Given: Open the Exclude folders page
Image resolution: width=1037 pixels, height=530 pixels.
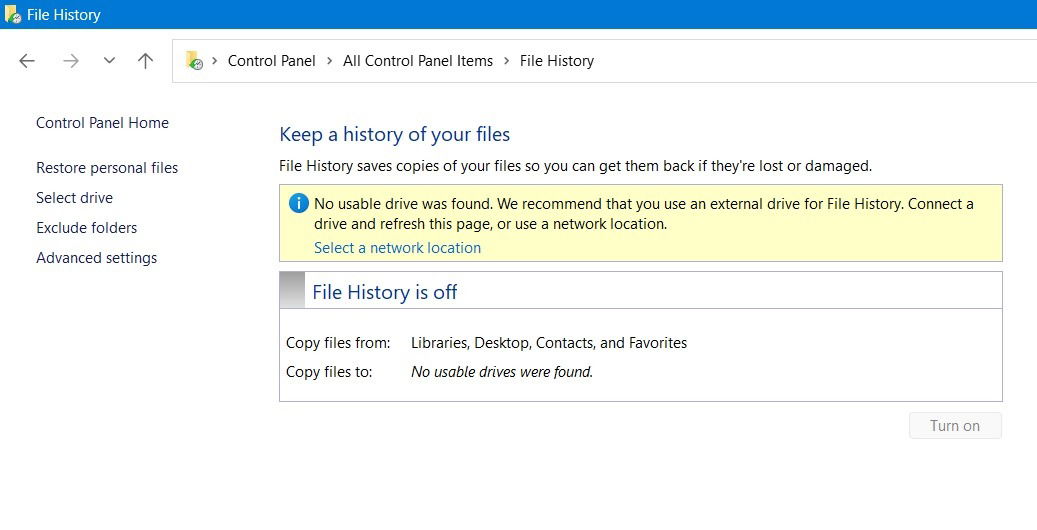Looking at the screenshot, I should 86,228.
